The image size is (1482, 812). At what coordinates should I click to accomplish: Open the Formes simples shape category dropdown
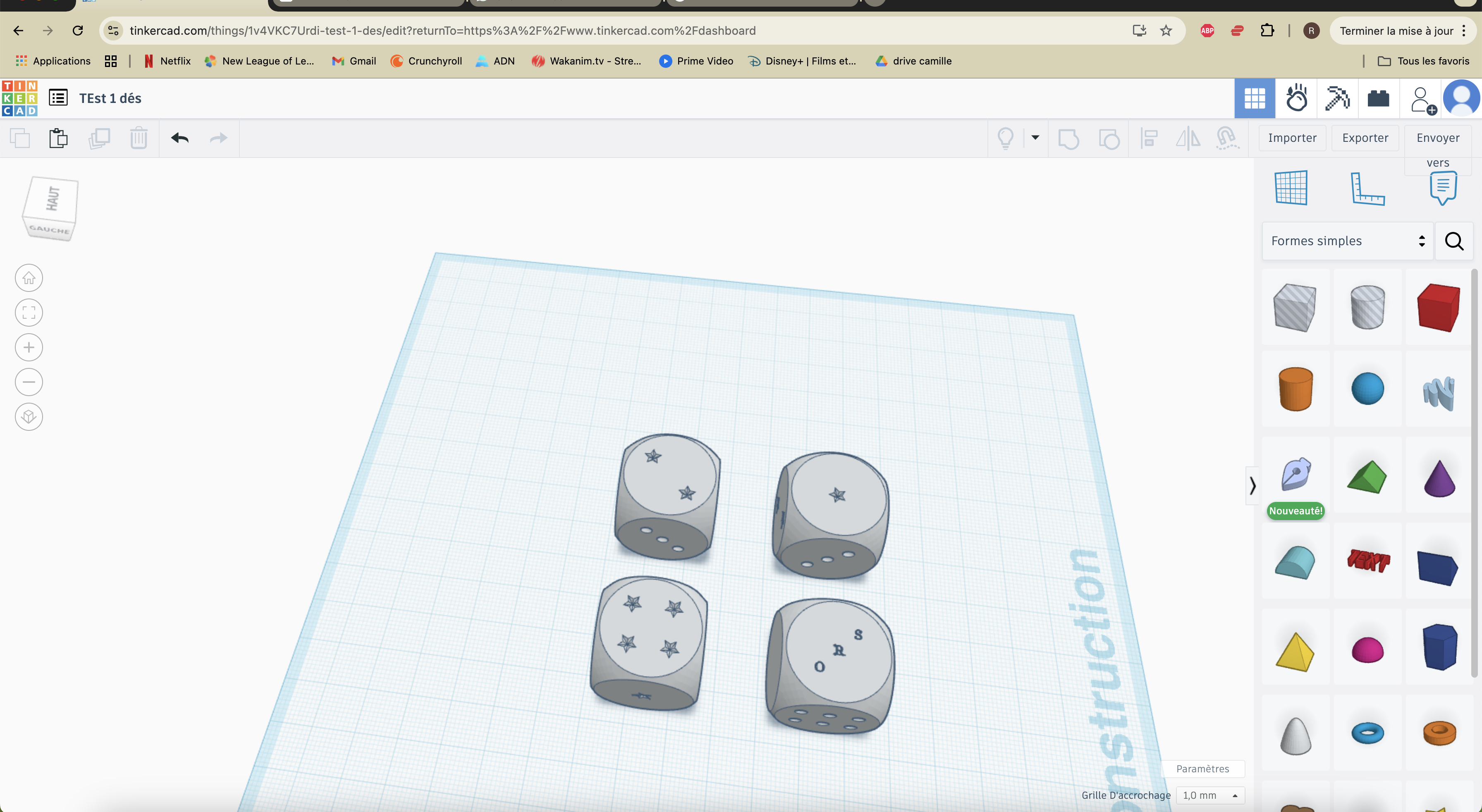(1347, 241)
